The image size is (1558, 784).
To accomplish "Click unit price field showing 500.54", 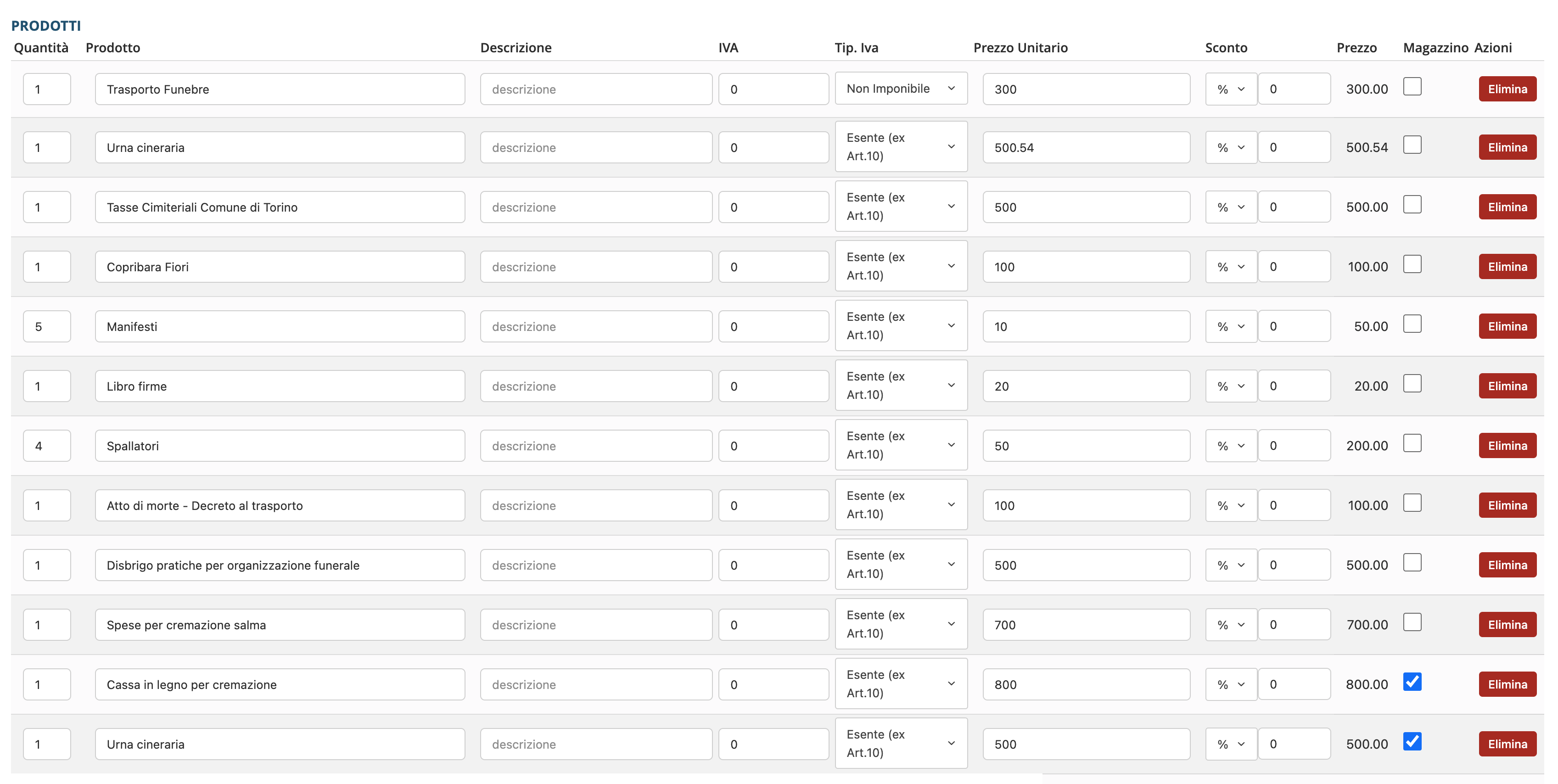I will coord(1086,148).
